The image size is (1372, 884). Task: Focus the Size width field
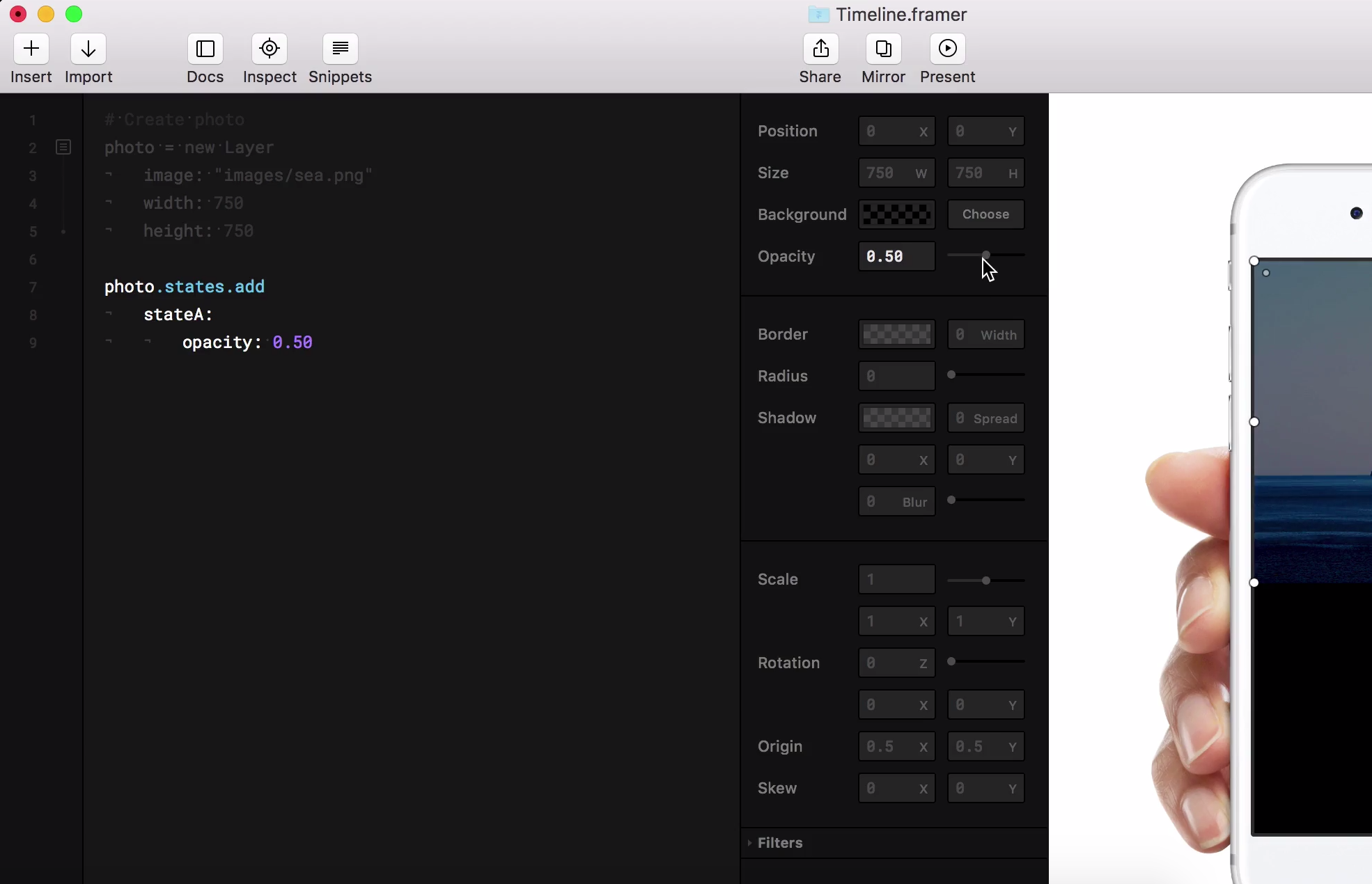click(897, 173)
